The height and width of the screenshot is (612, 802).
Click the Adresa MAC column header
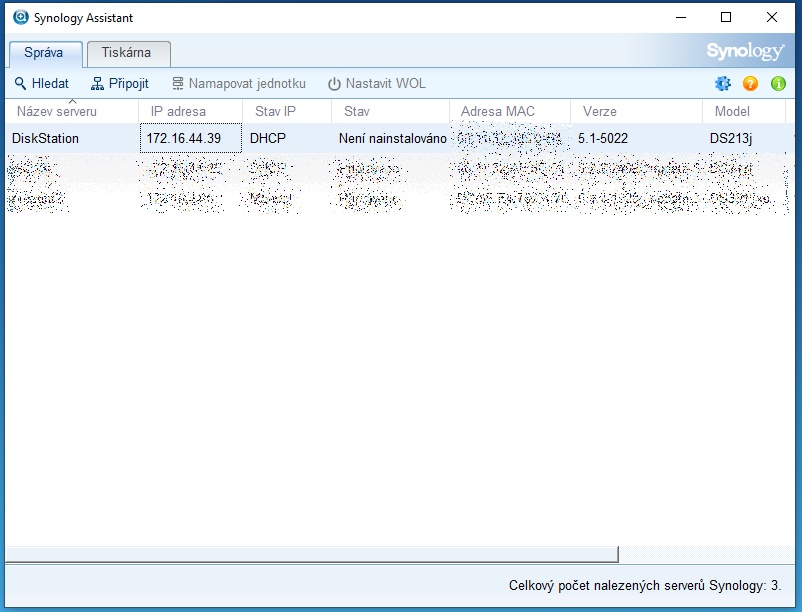[x=498, y=111]
